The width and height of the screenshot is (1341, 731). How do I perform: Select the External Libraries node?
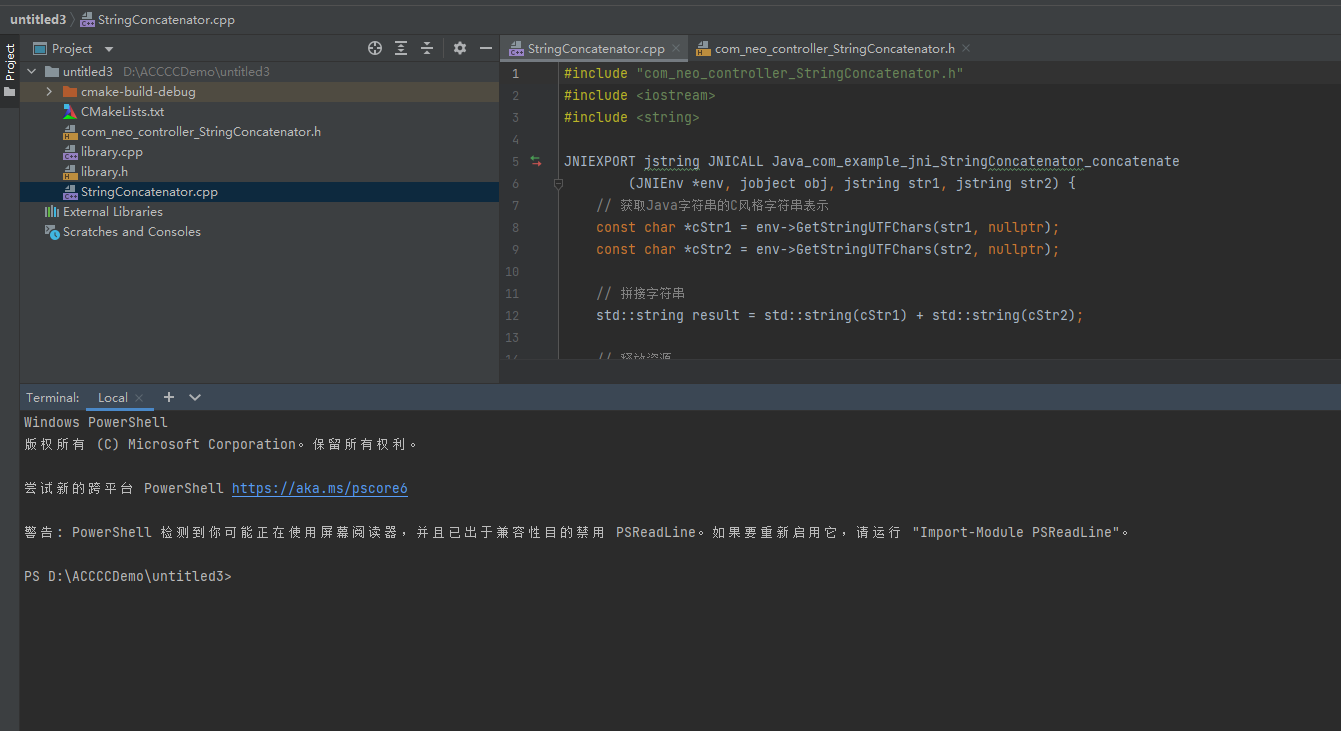[259, 212]
